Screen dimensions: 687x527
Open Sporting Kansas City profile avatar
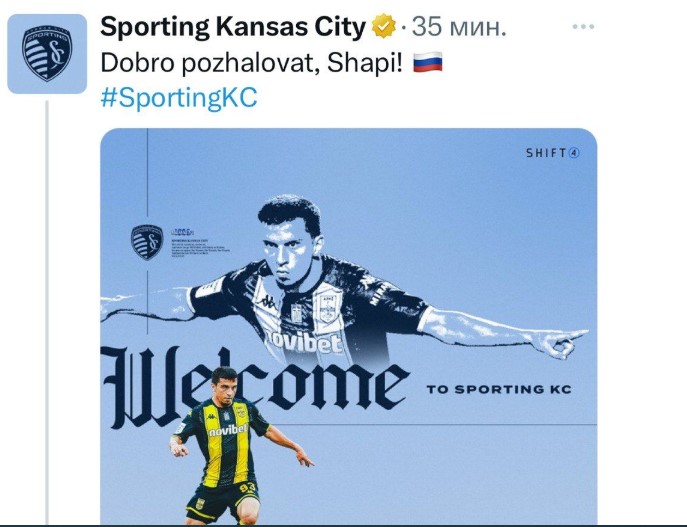[47, 54]
